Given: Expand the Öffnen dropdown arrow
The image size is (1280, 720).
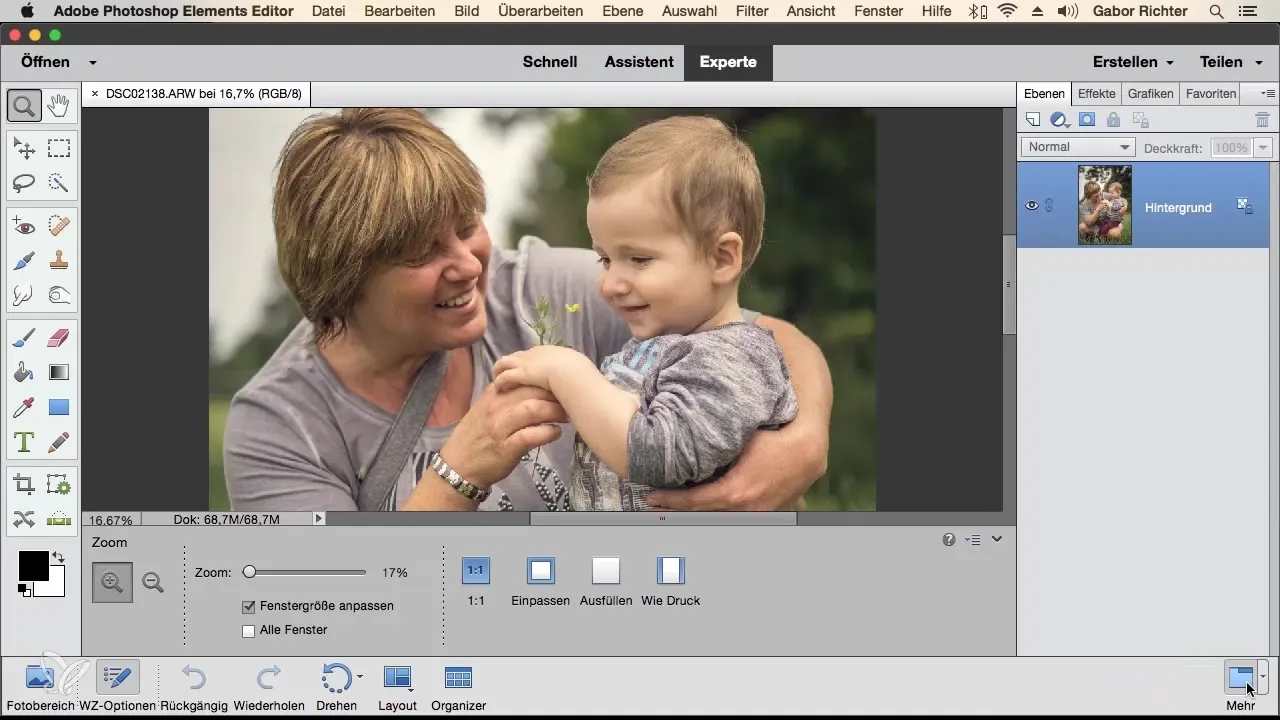Looking at the screenshot, I should pyautogui.click(x=93, y=62).
